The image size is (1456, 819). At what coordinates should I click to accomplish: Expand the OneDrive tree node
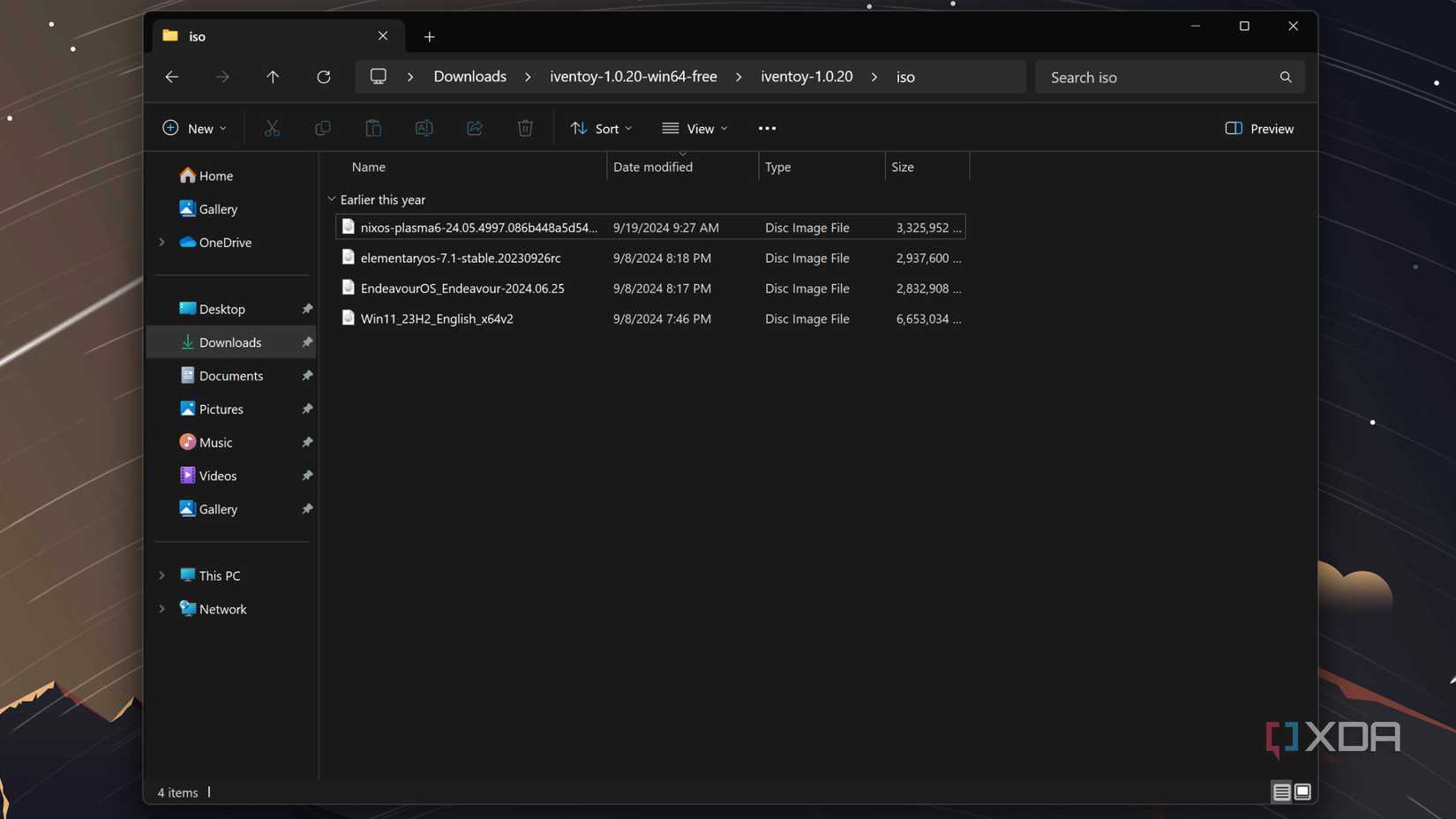(x=162, y=242)
